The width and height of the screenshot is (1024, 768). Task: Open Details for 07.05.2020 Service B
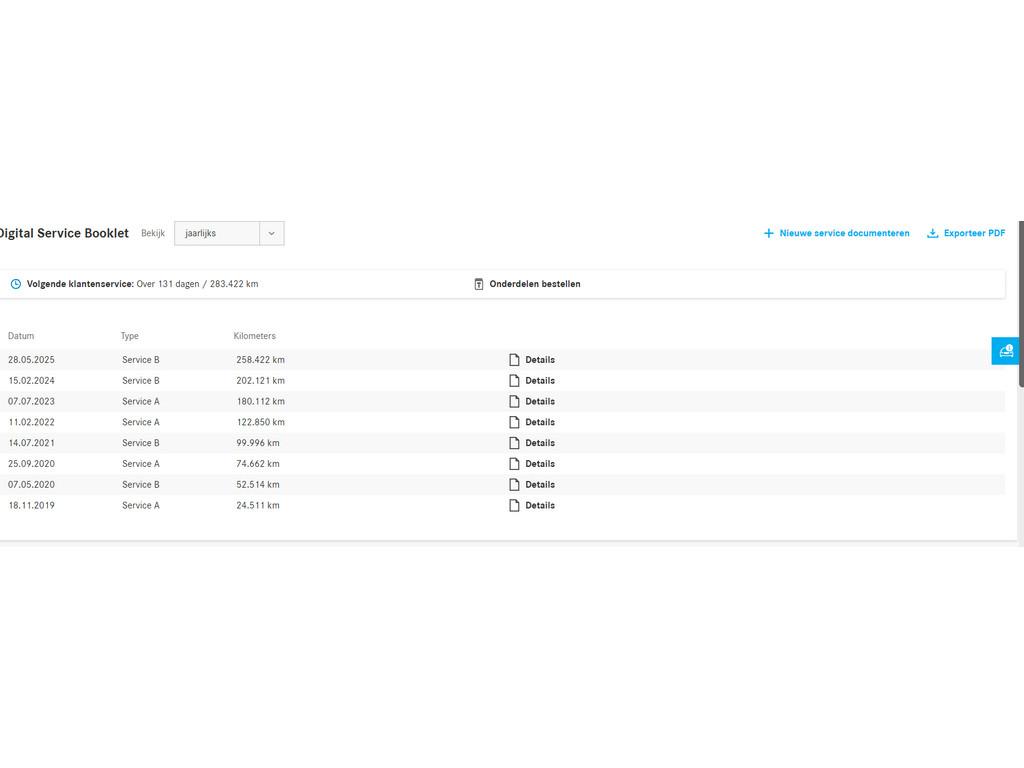coord(540,485)
